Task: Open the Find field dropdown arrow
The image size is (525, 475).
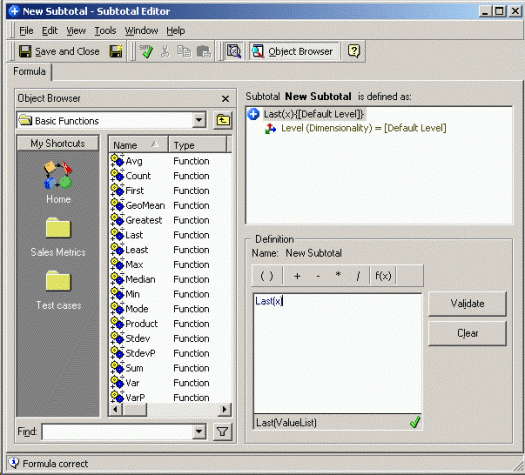Action: pyautogui.click(x=199, y=432)
